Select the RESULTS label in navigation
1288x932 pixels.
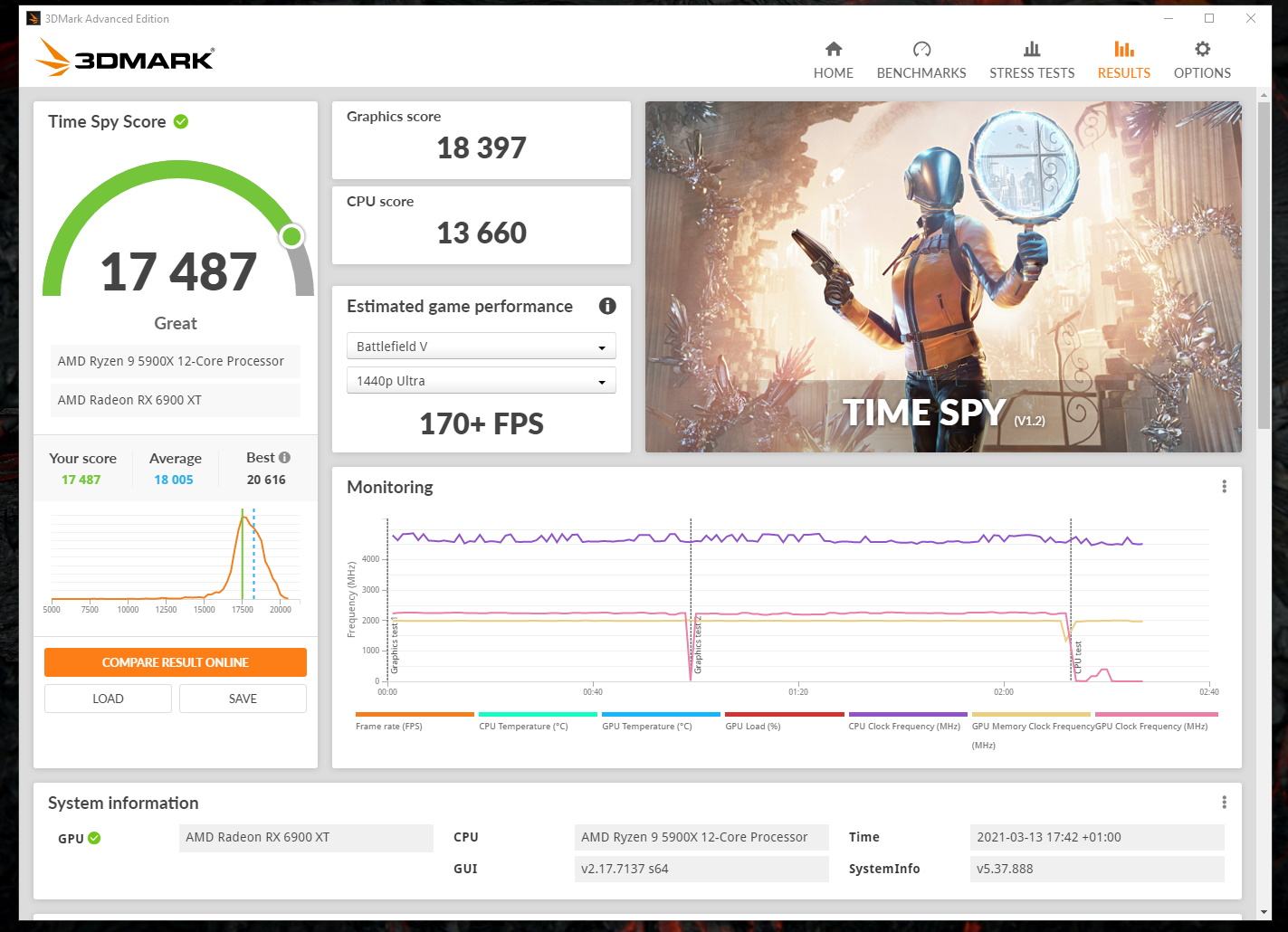(1124, 73)
